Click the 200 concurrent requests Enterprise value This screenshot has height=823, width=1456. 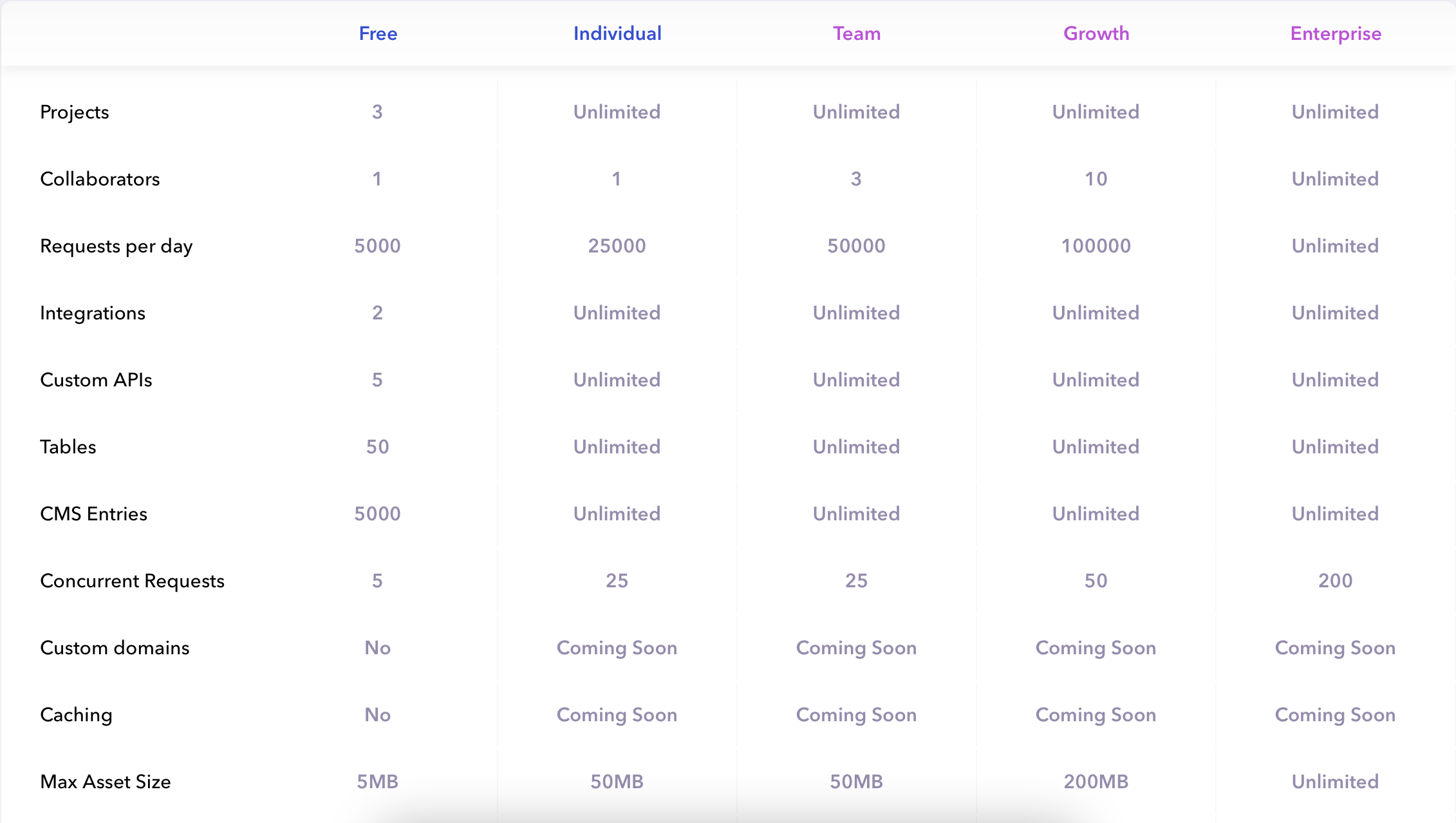coord(1336,581)
